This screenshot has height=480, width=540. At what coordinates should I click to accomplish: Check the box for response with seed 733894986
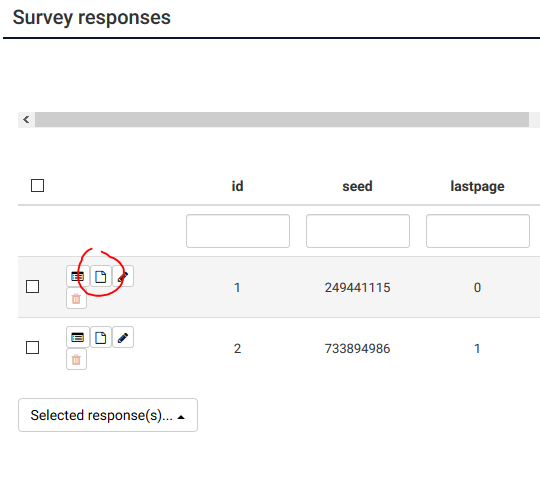coord(33,347)
